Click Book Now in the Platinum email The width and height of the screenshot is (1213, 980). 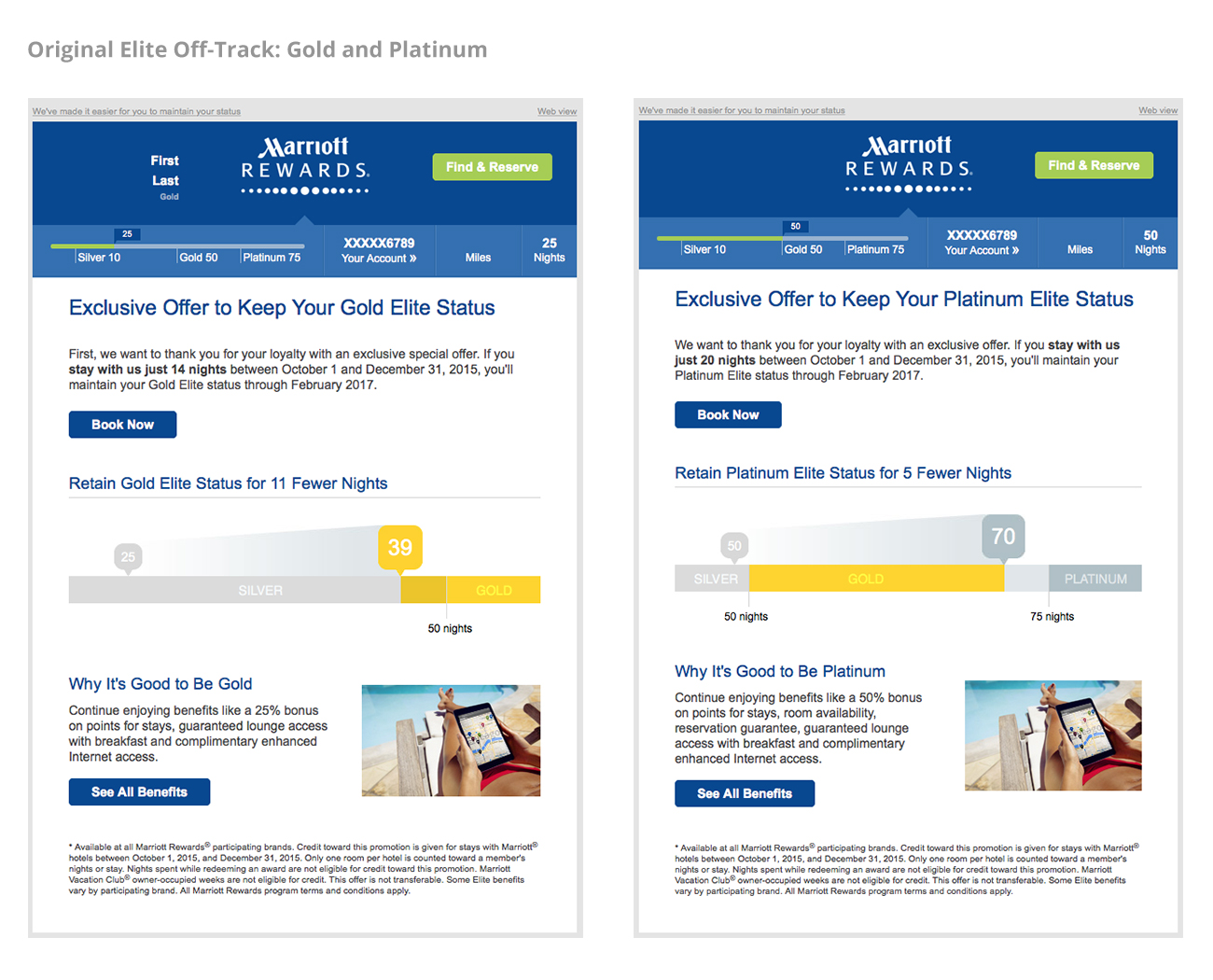728,415
